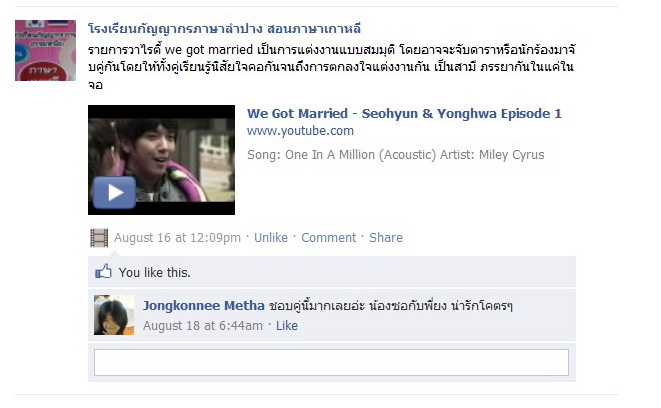Viewport: 661px width, 408px height.
Task: Click the You like this text
Action: pos(154,273)
